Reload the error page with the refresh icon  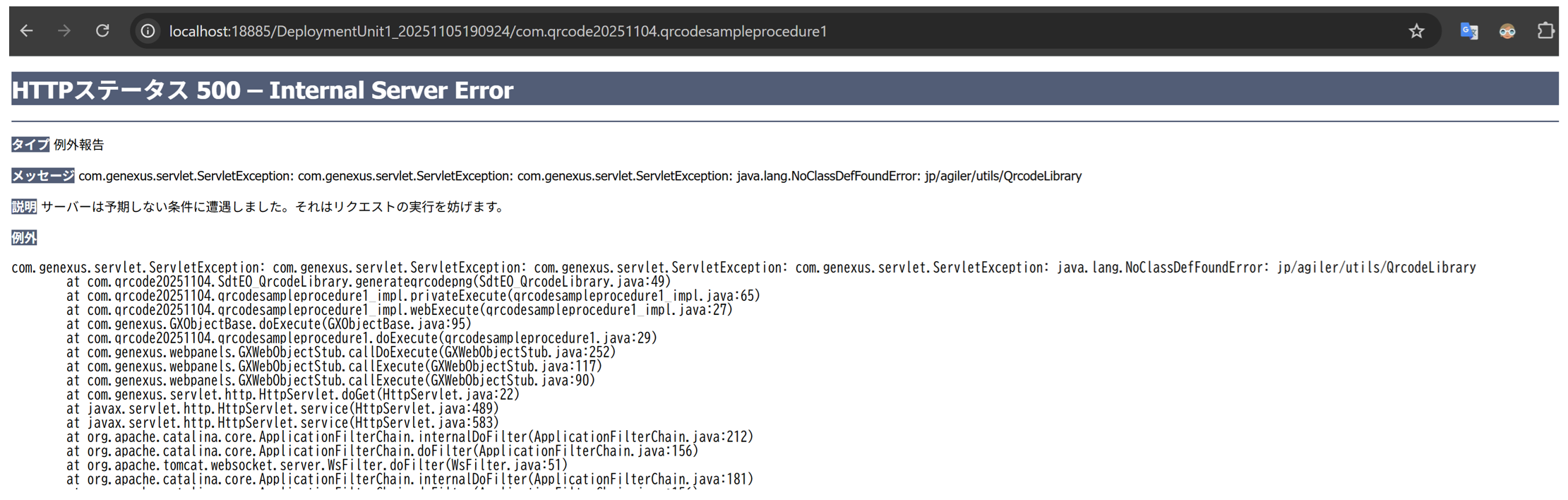tap(102, 30)
